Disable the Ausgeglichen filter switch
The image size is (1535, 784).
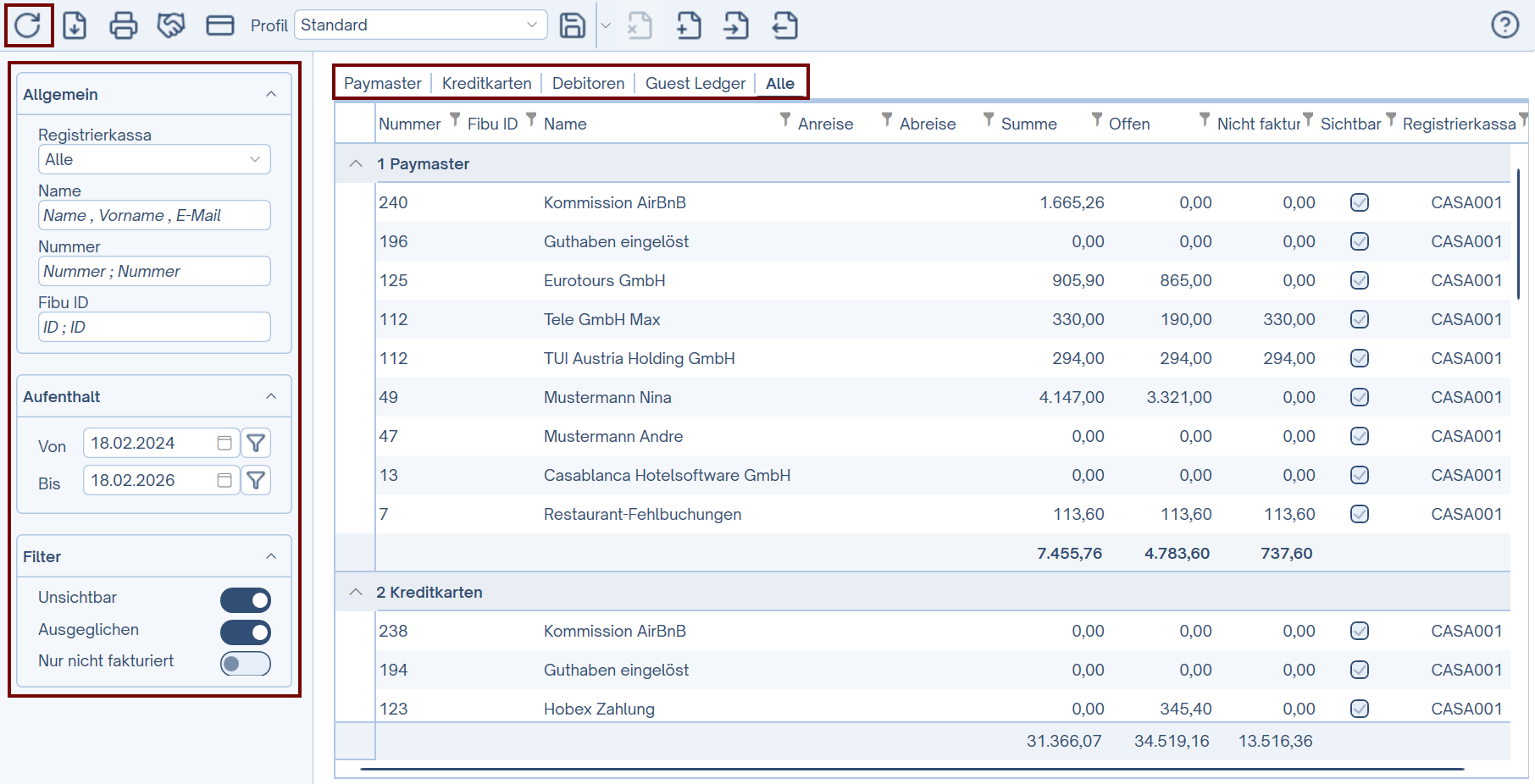(246, 632)
